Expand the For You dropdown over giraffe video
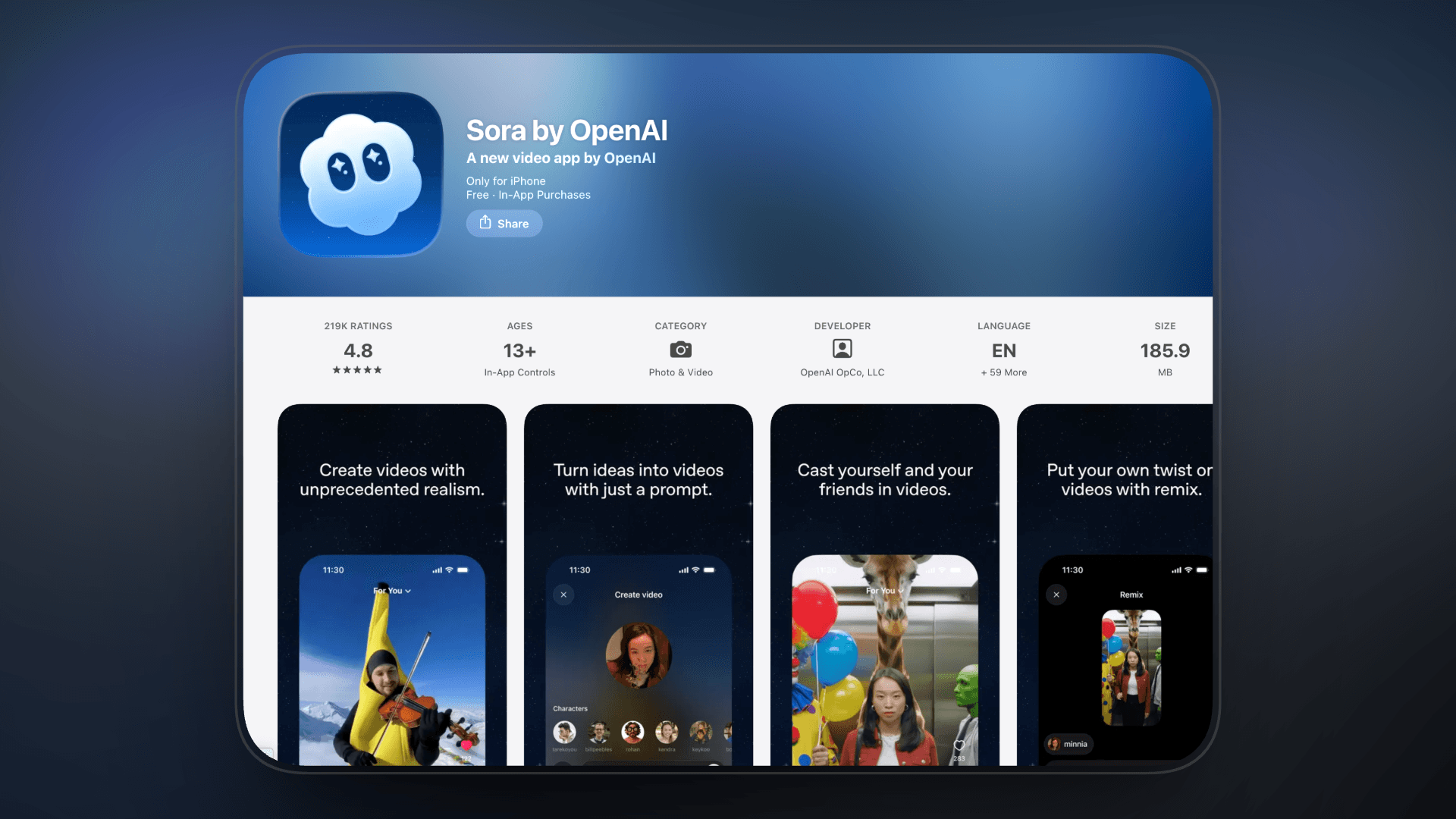Viewport: 1456px width, 819px height. click(x=884, y=591)
